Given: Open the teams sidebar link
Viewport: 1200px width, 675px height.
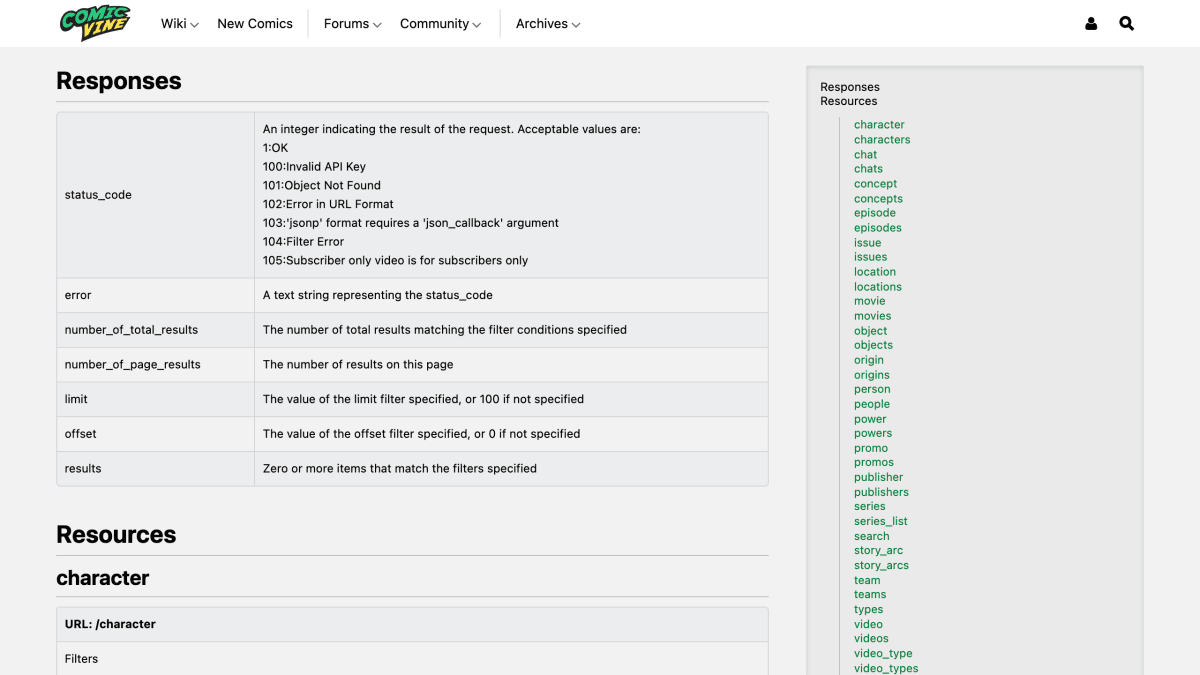Looking at the screenshot, I should (870, 594).
